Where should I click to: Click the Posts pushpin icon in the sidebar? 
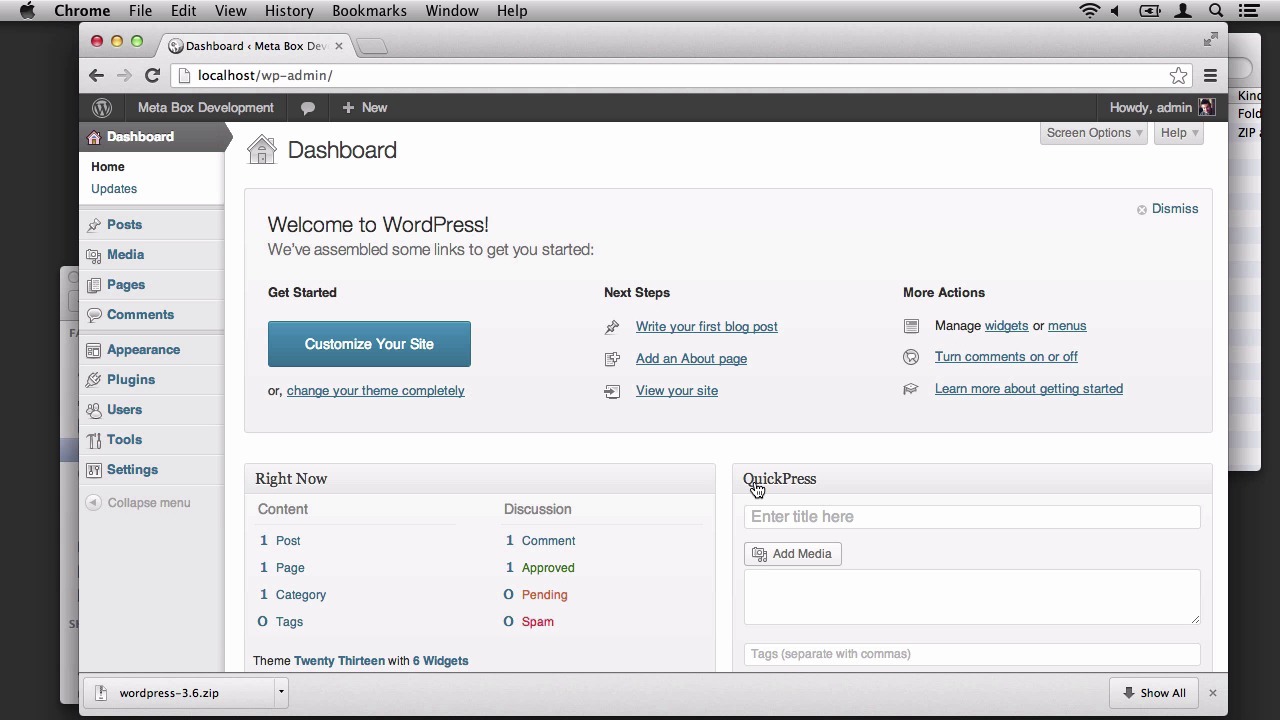94,225
